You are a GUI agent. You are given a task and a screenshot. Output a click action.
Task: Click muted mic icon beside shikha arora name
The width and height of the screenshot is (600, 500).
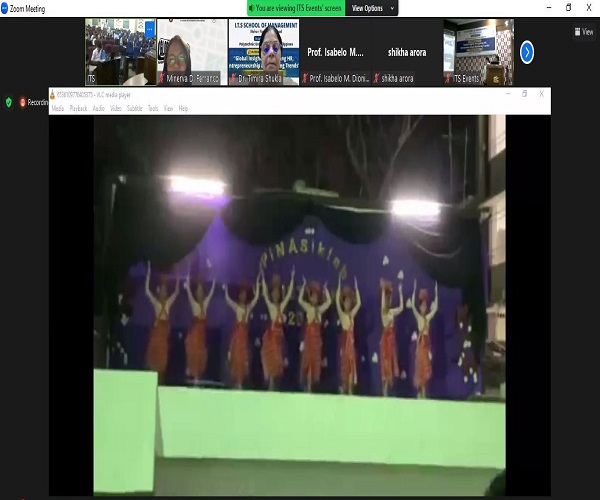[376, 78]
